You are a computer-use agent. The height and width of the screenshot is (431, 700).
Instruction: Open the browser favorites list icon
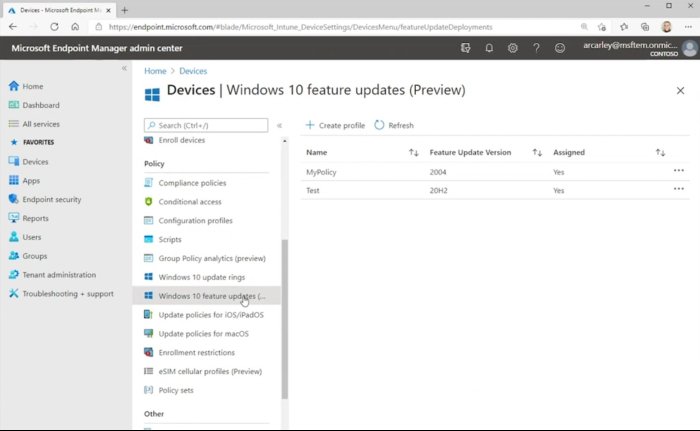coord(624,27)
